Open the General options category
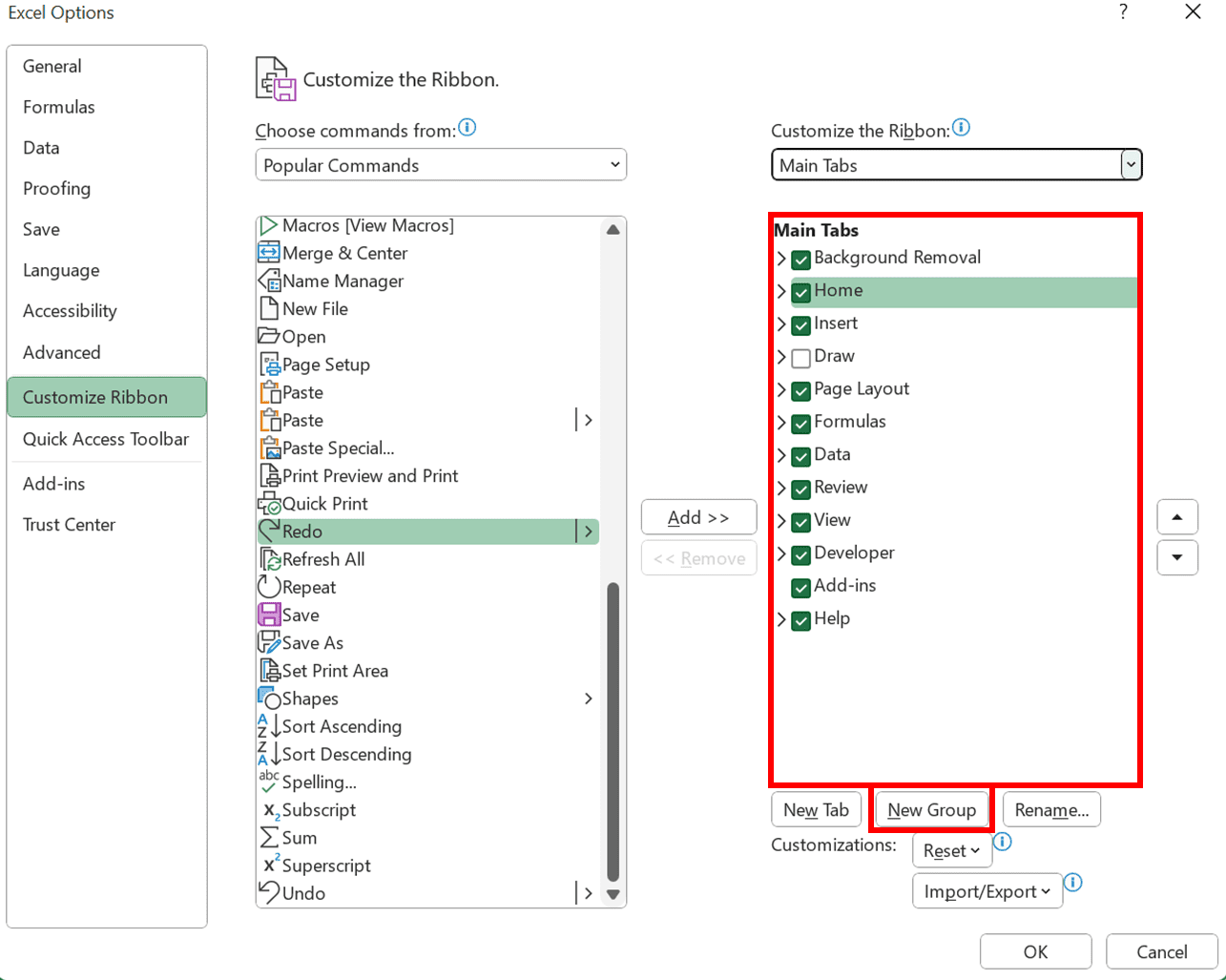The height and width of the screenshot is (980, 1226). click(x=106, y=66)
